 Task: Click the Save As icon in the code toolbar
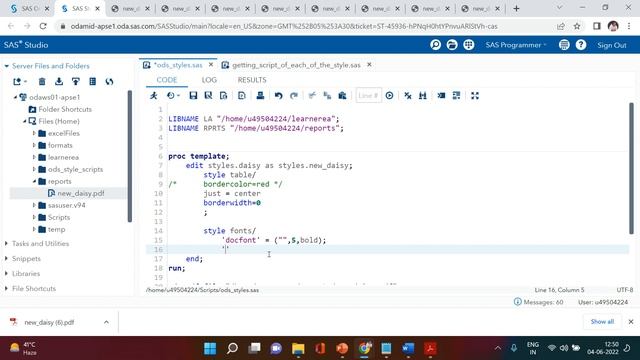(208, 96)
